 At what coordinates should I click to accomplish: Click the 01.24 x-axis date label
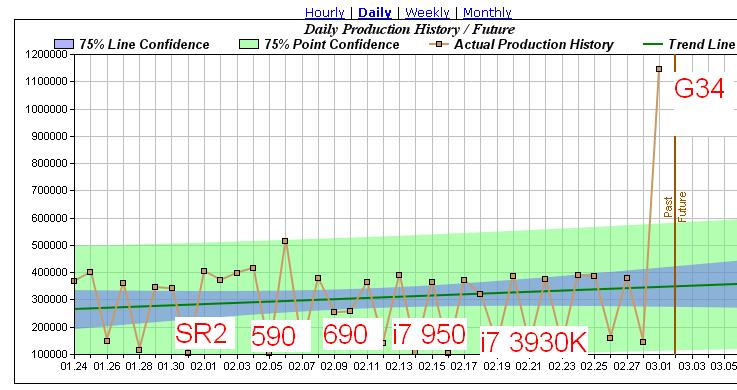74,366
